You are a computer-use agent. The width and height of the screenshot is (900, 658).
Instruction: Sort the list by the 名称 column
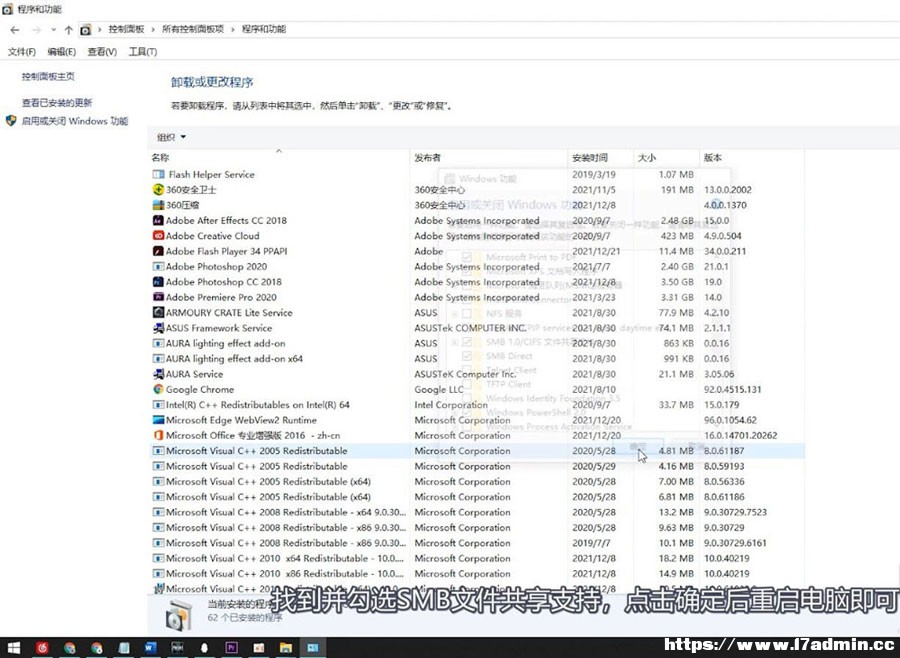click(x=279, y=157)
